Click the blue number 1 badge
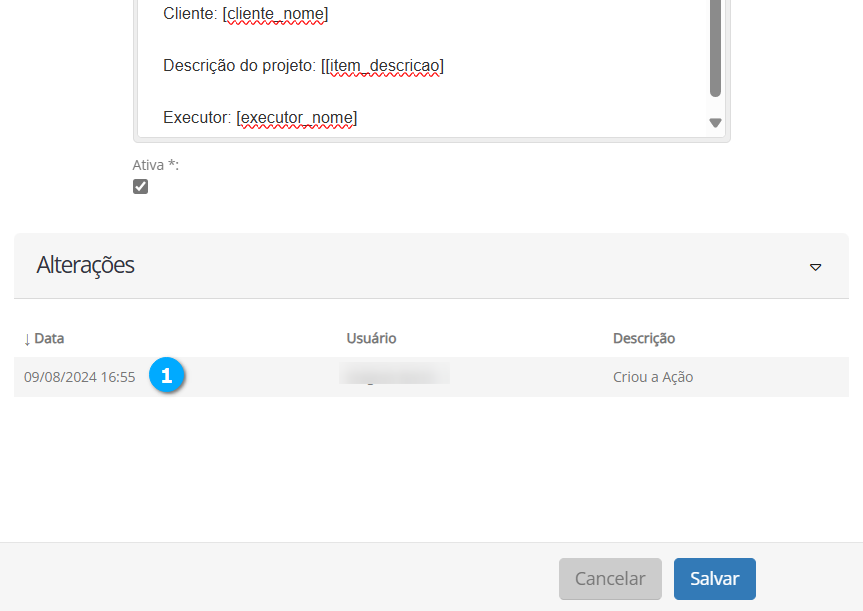The width and height of the screenshot is (863, 611). (x=167, y=376)
